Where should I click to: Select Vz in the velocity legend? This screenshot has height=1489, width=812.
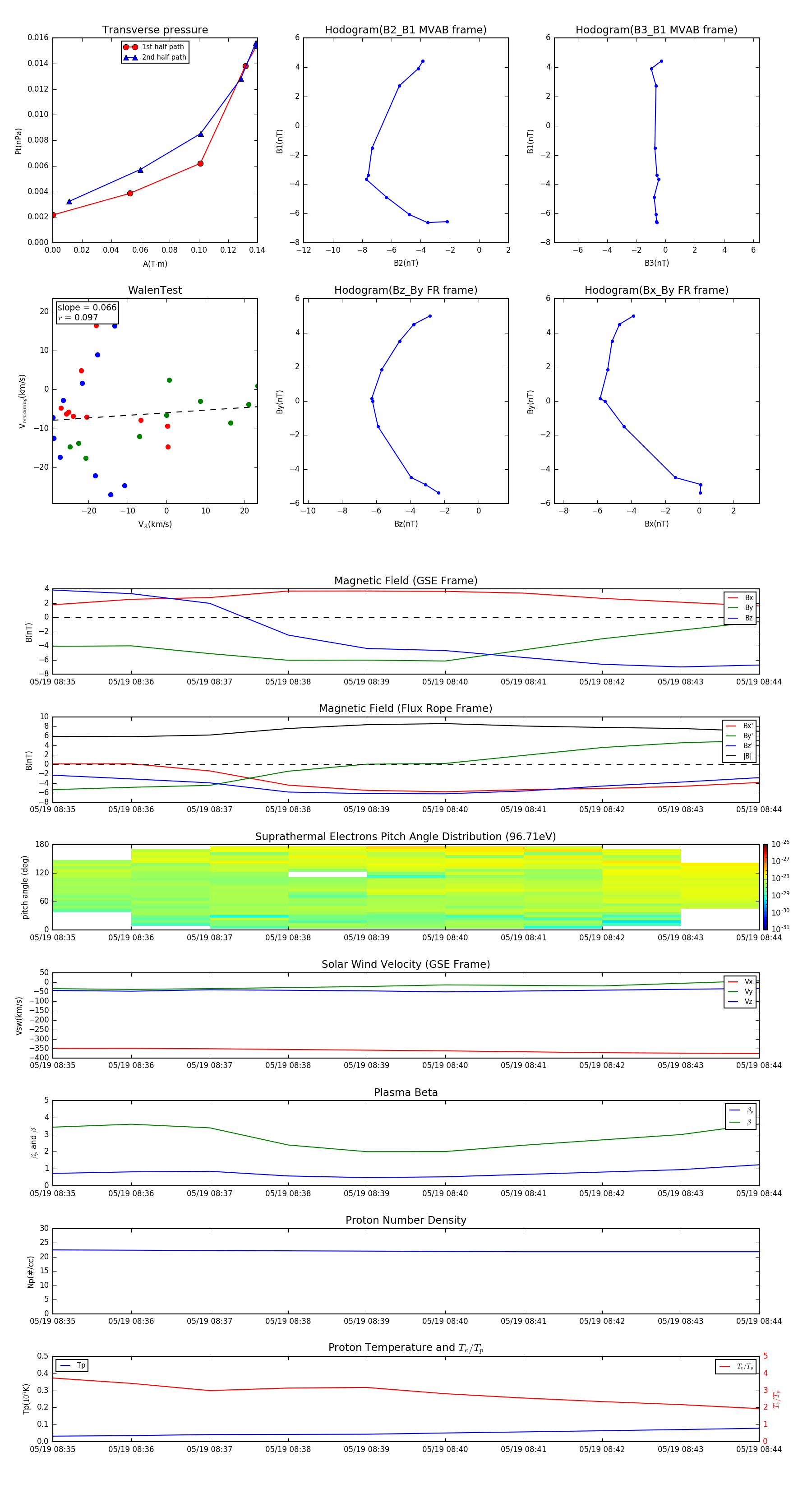(x=740, y=1002)
